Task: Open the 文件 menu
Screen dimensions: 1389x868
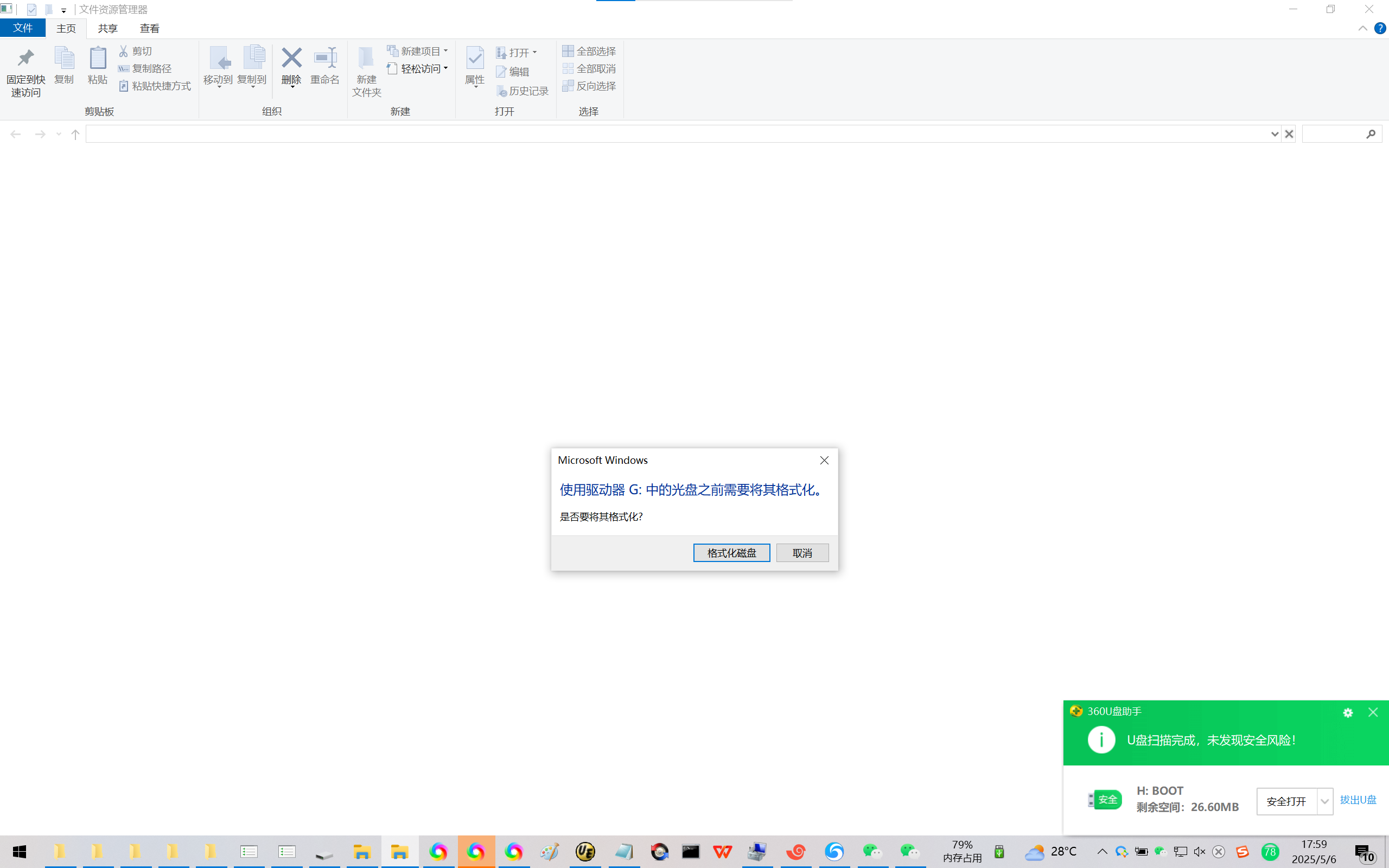Action: pyautogui.click(x=22, y=28)
